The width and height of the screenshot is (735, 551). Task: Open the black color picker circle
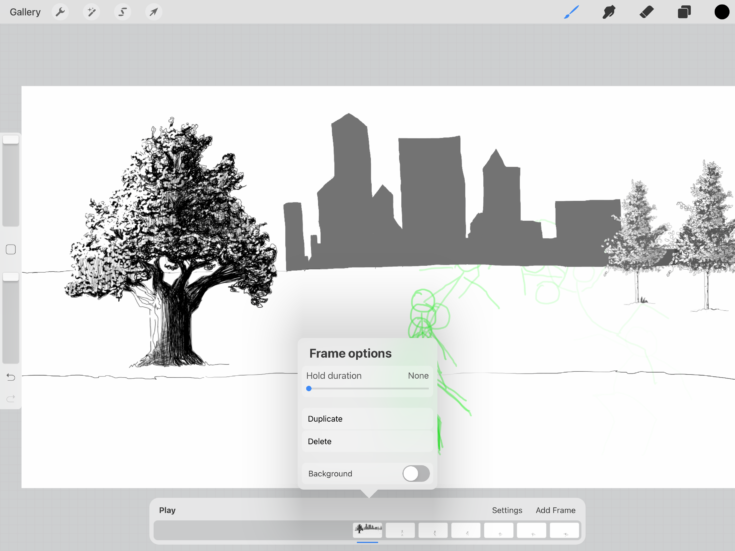(721, 12)
